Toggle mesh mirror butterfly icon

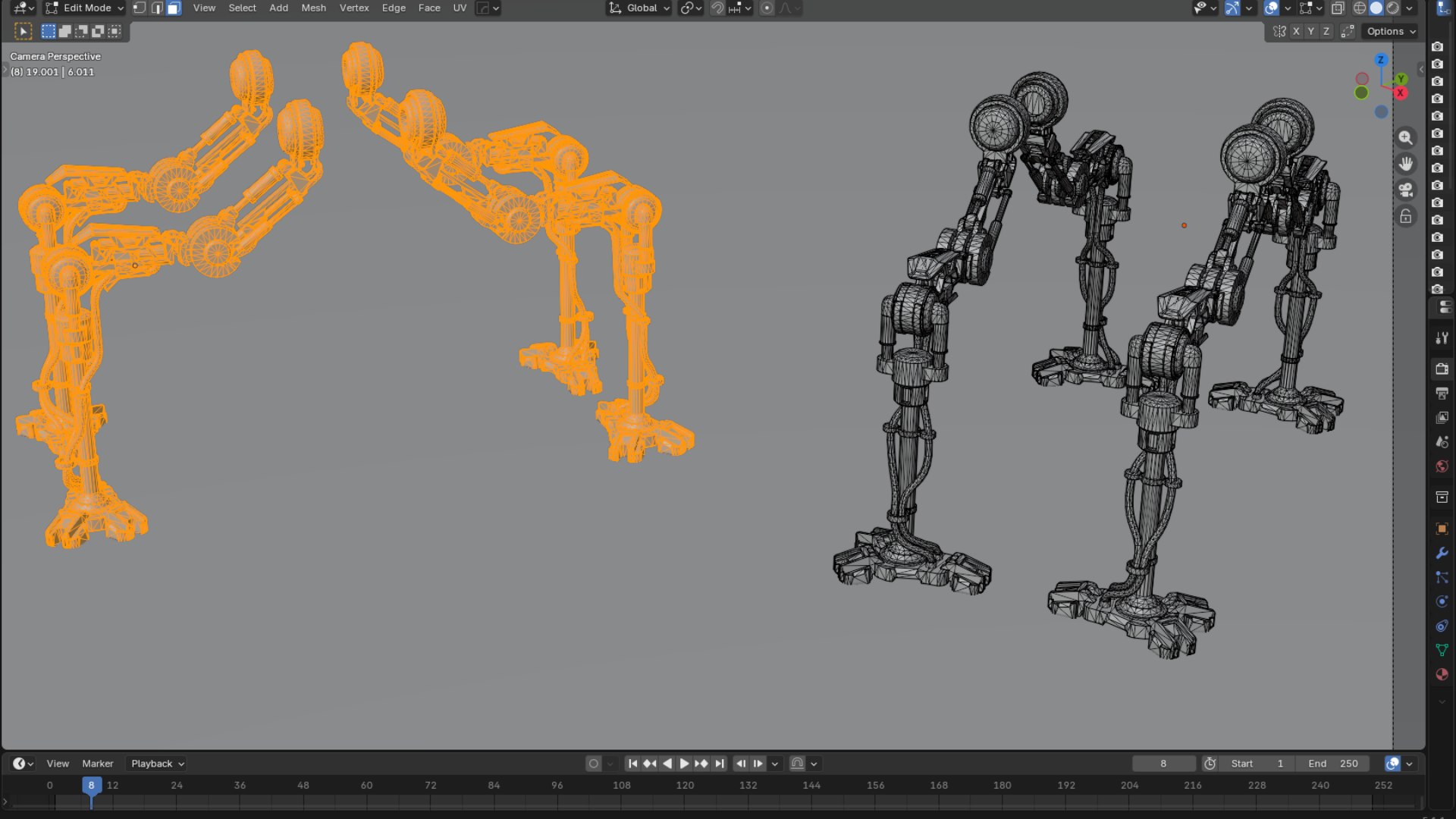click(x=1280, y=32)
